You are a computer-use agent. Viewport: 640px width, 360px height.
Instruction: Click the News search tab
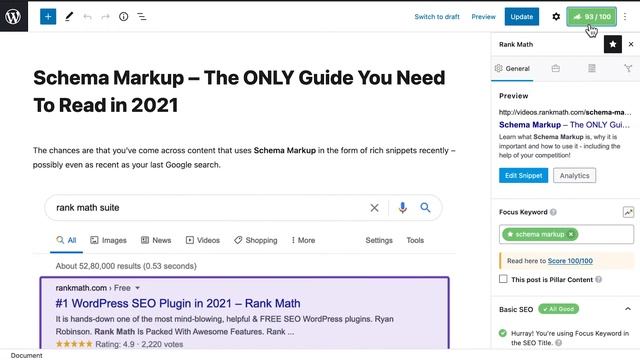pyautogui.click(x=156, y=240)
